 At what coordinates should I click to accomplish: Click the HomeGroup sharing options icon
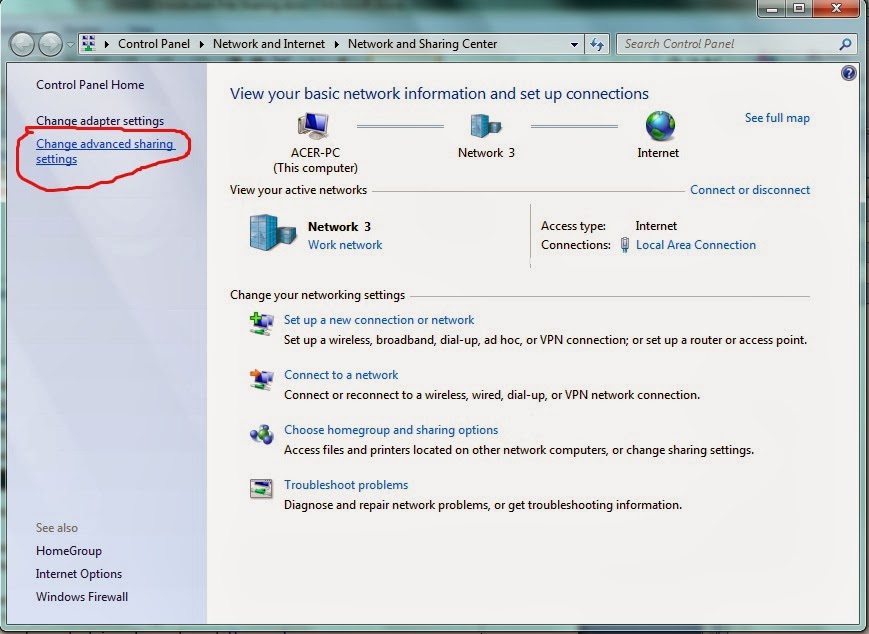(x=261, y=433)
